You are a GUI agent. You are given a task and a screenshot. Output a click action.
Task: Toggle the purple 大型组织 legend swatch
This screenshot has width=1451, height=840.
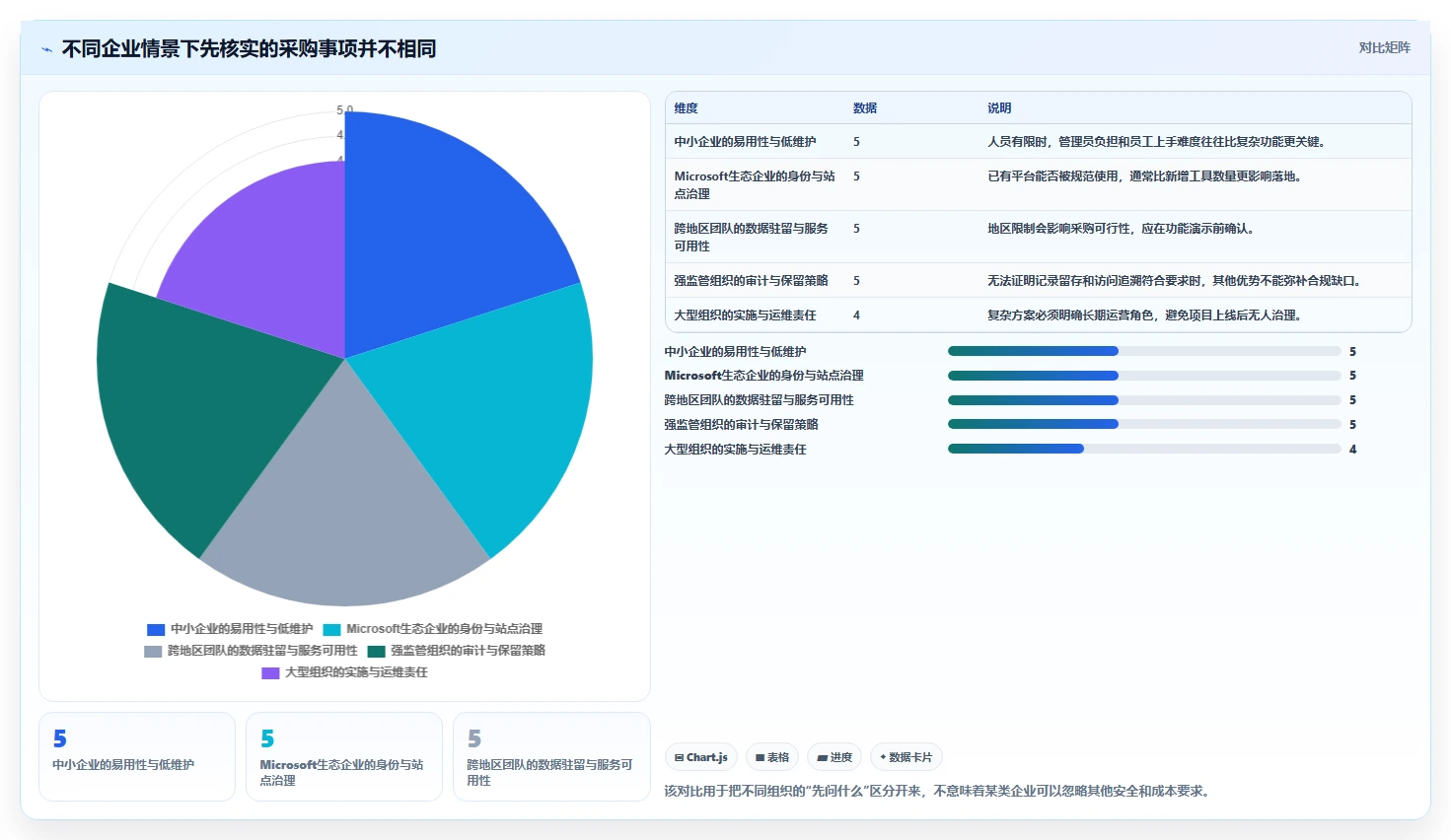tap(270, 672)
